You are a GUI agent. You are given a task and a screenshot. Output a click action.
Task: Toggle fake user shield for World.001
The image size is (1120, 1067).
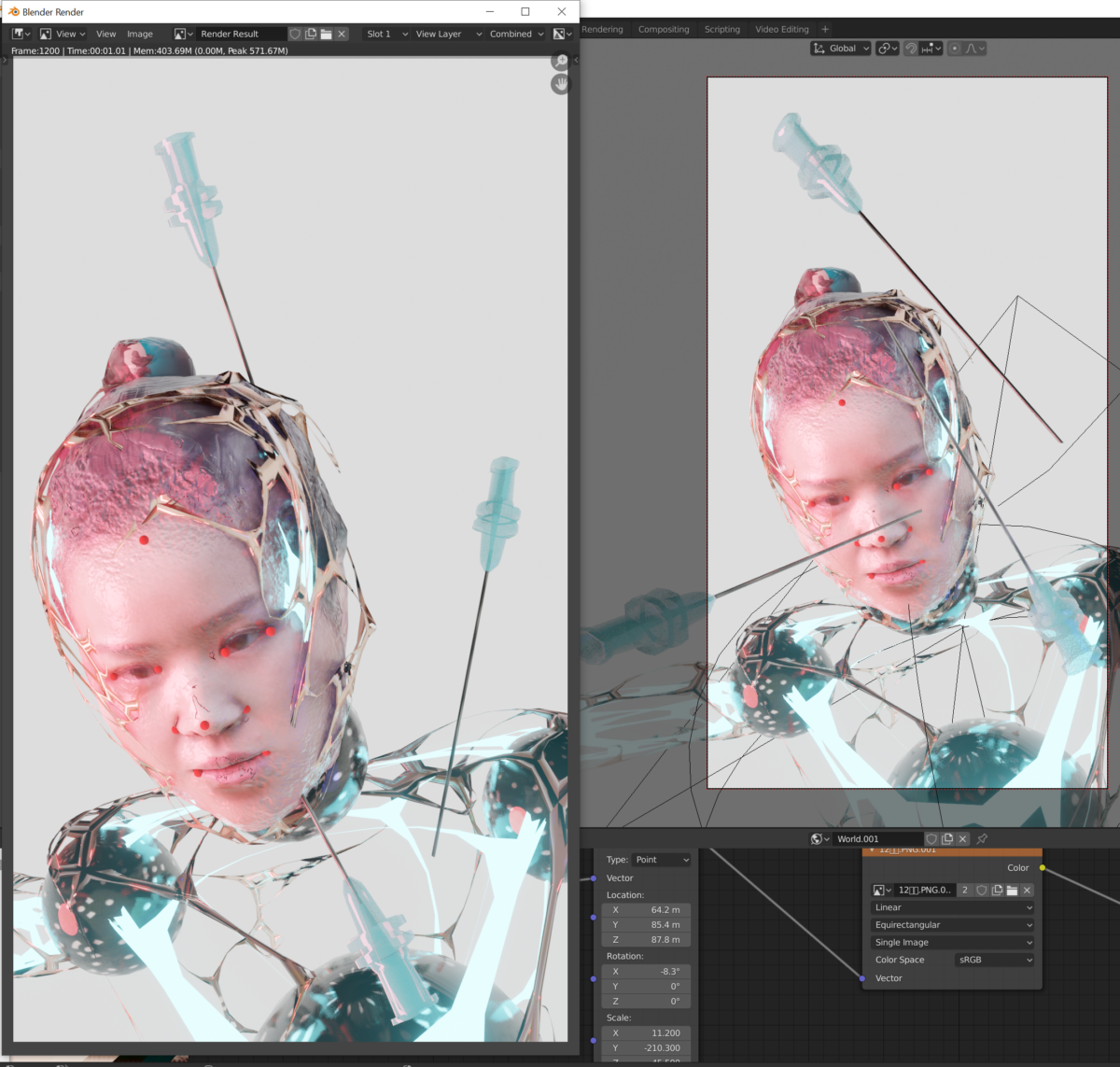point(931,839)
